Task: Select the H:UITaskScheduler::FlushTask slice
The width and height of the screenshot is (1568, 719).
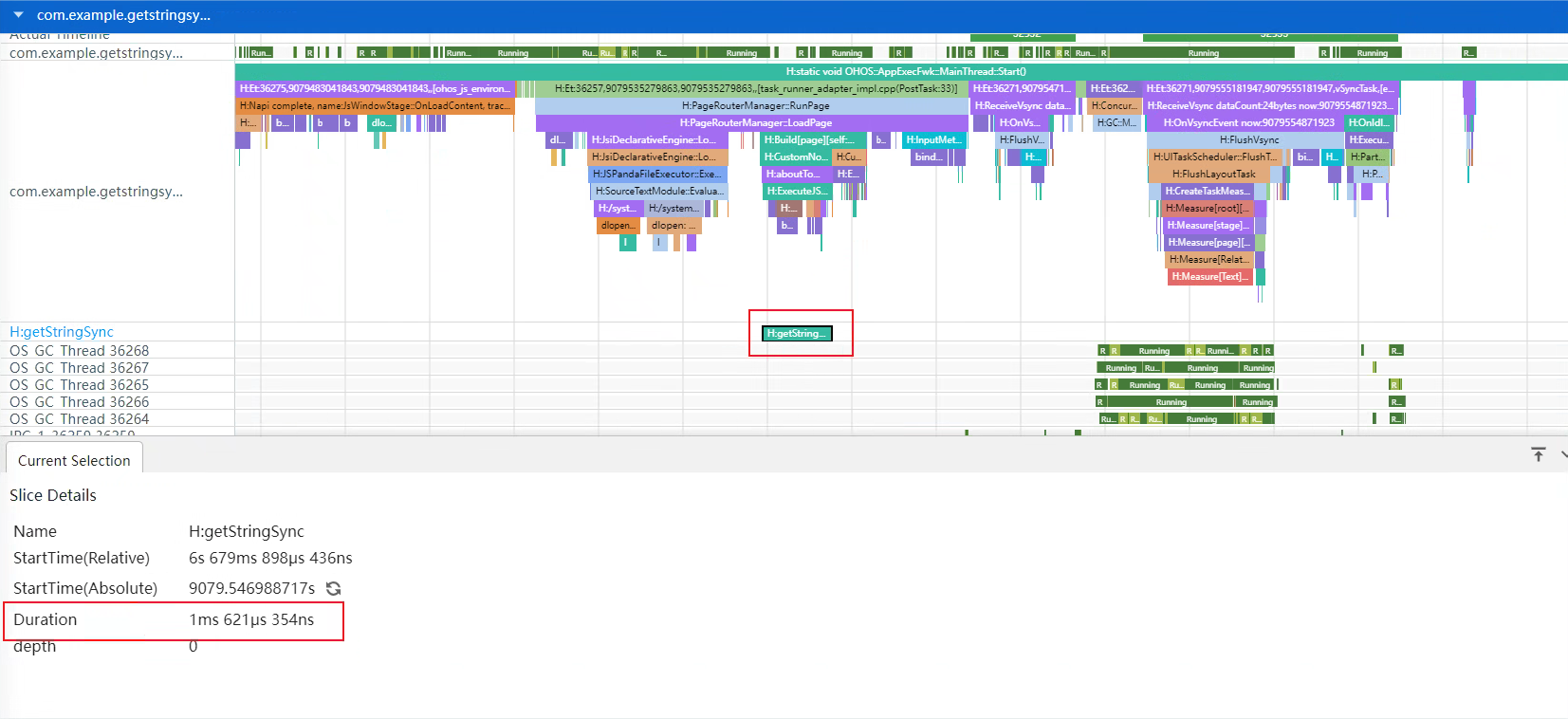Action: click(1214, 157)
